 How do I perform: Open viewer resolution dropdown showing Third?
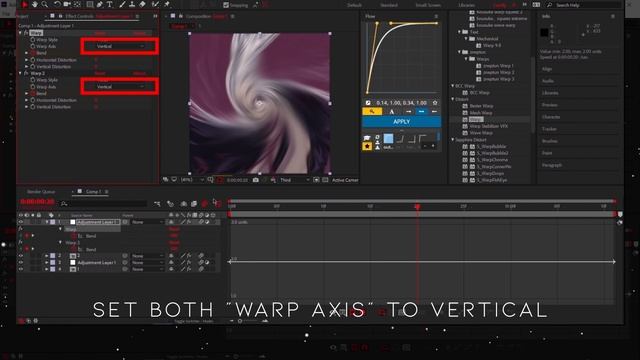click(x=295, y=180)
